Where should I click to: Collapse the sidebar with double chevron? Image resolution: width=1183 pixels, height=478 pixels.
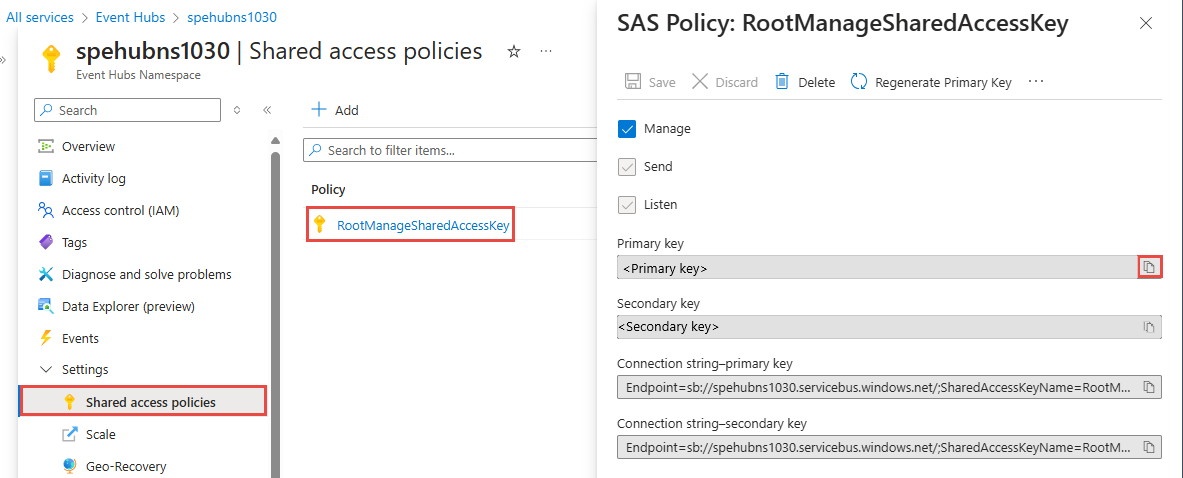tap(267, 110)
